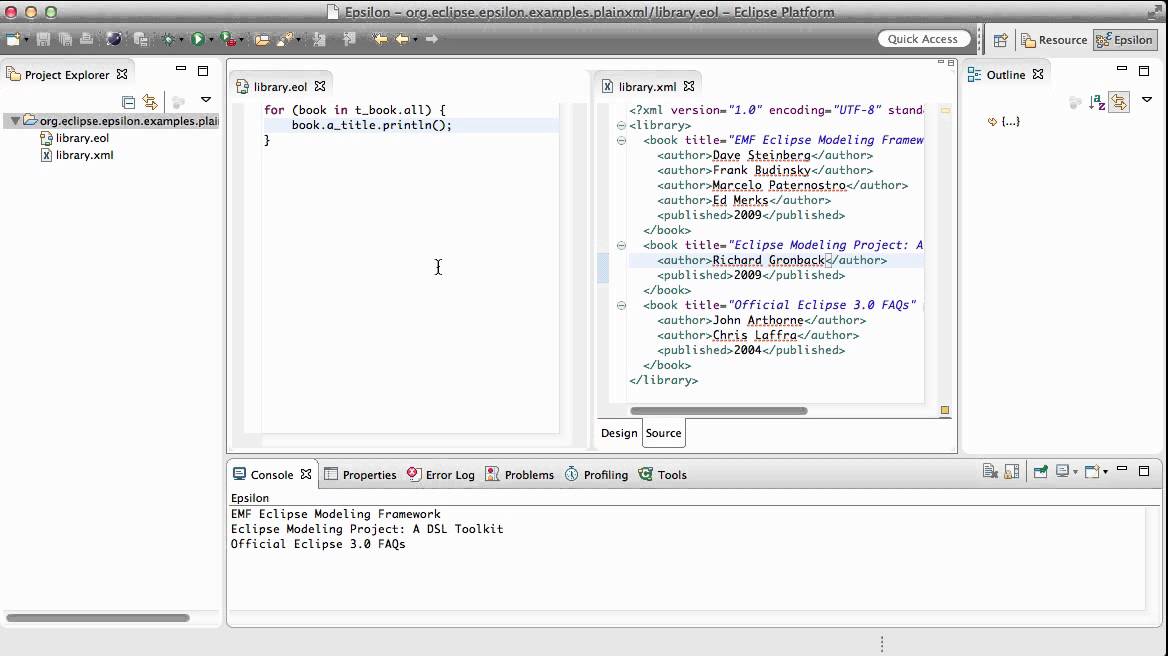Run the program with green Run button
Image resolution: width=1168 pixels, height=656 pixels.
click(197, 39)
